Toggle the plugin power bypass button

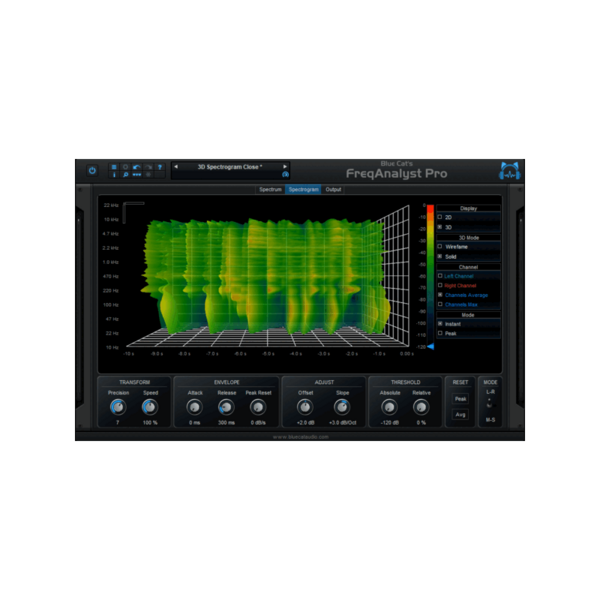coord(92,171)
